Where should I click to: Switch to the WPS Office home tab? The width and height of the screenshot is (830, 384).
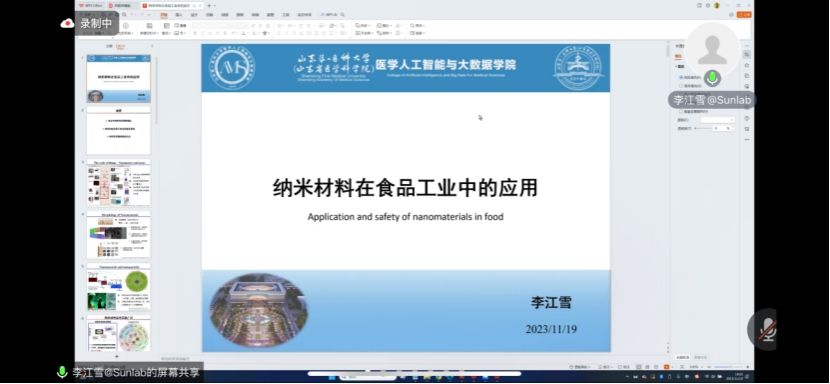(x=90, y=5)
